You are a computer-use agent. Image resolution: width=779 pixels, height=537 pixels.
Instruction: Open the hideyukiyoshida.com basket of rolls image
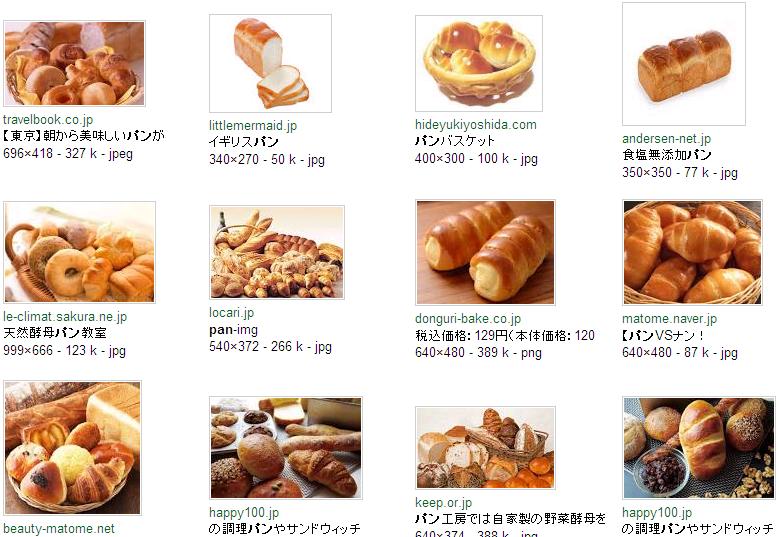click(x=479, y=63)
